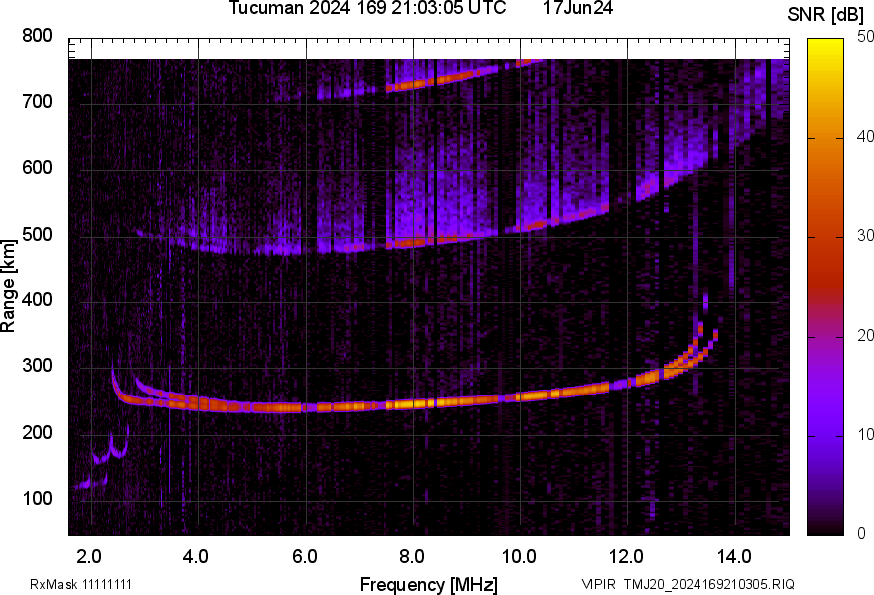Click the 14.0 tick on the frequency axis
Image resolution: width=874 pixels, height=595 pixels.
pyautogui.click(x=735, y=556)
